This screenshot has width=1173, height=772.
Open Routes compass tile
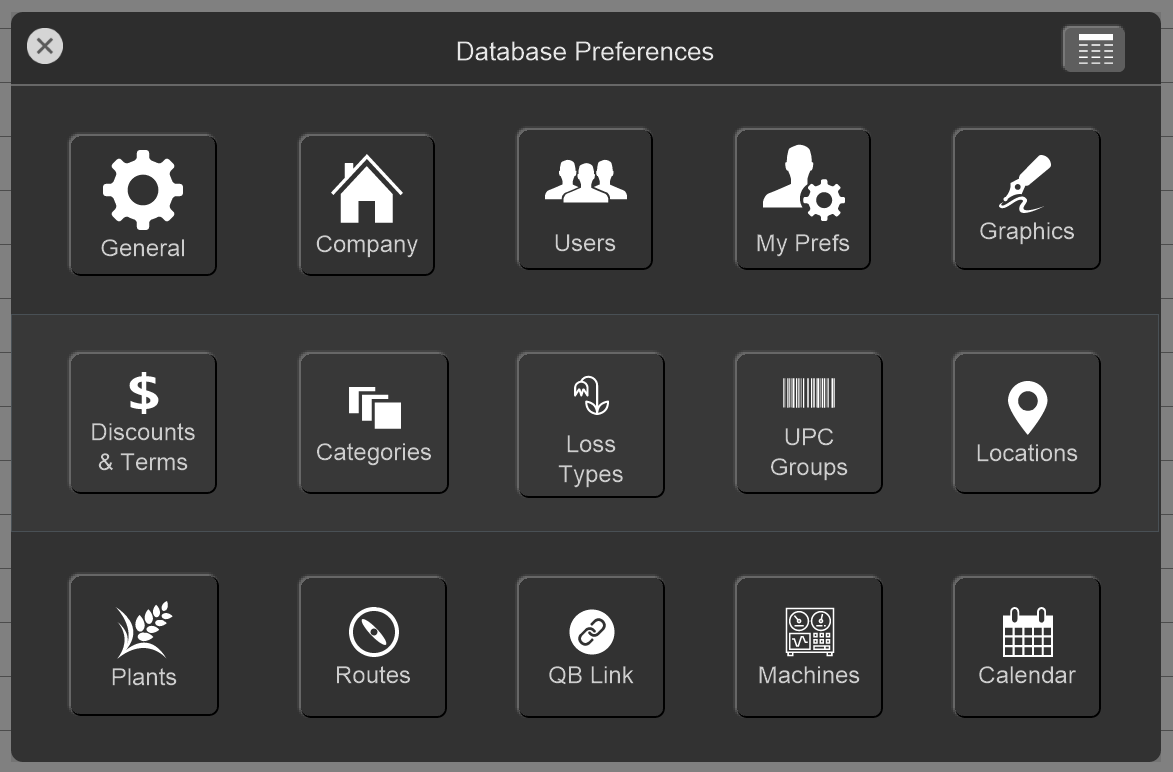click(373, 646)
